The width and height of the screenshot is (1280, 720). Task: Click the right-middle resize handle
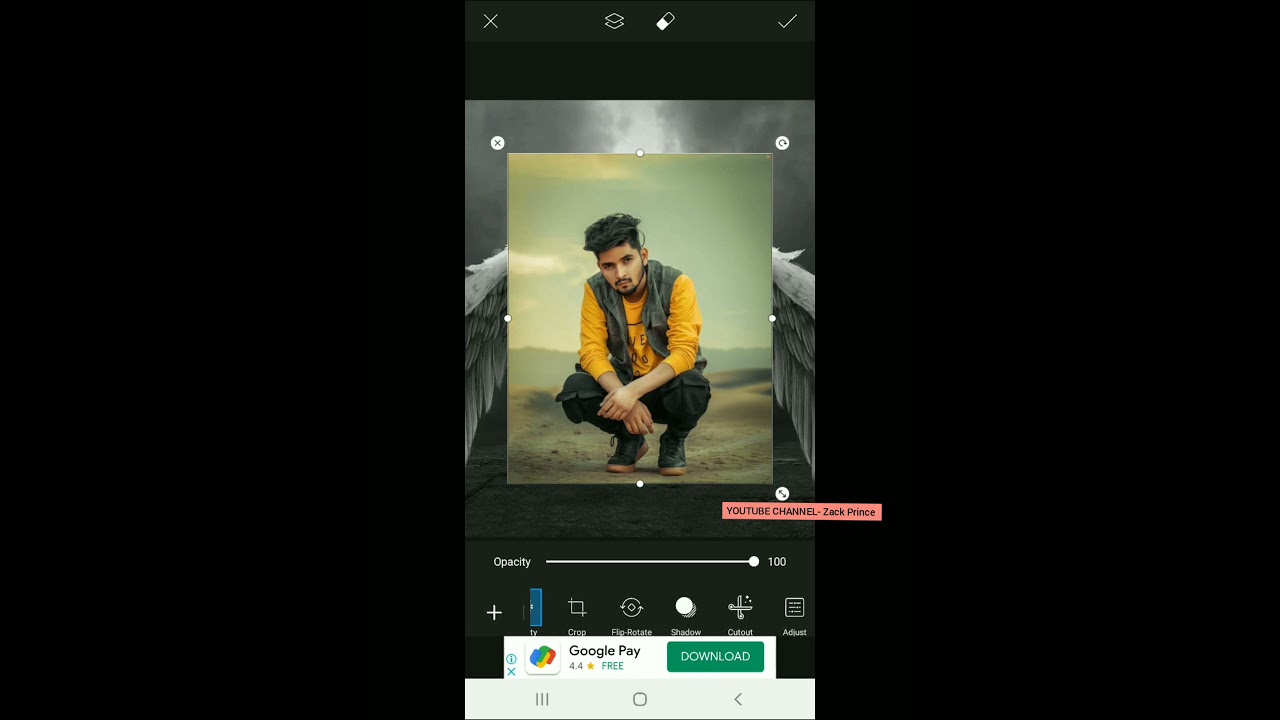(x=772, y=319)
